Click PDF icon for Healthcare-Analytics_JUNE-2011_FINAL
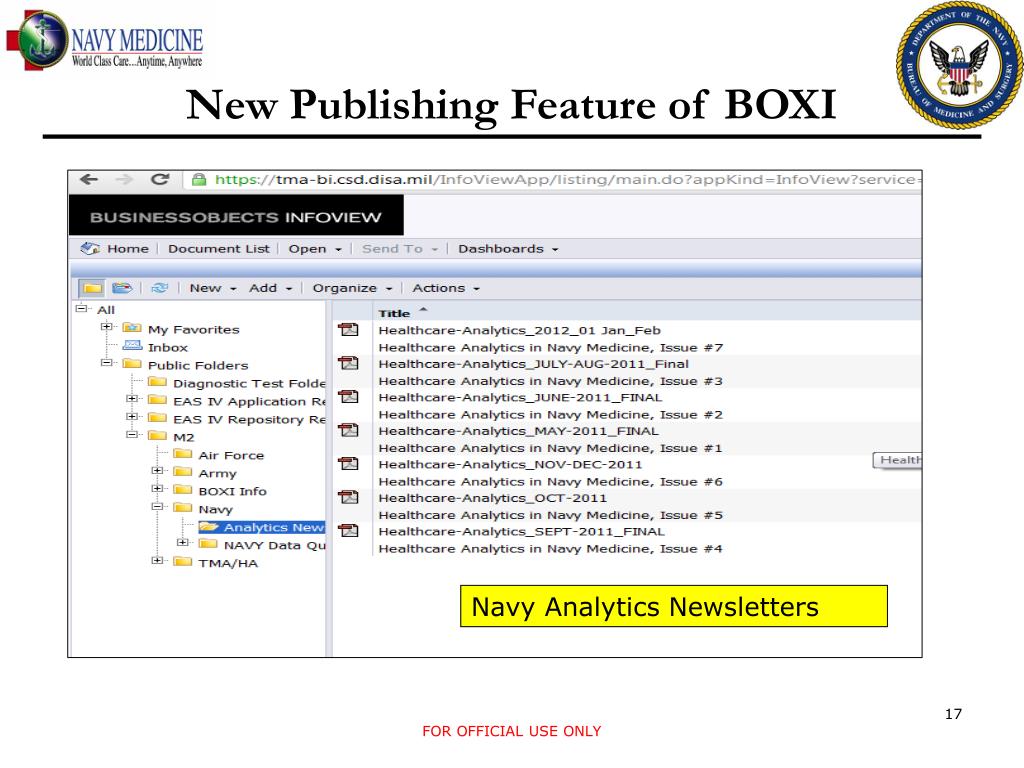 point(348,397)
